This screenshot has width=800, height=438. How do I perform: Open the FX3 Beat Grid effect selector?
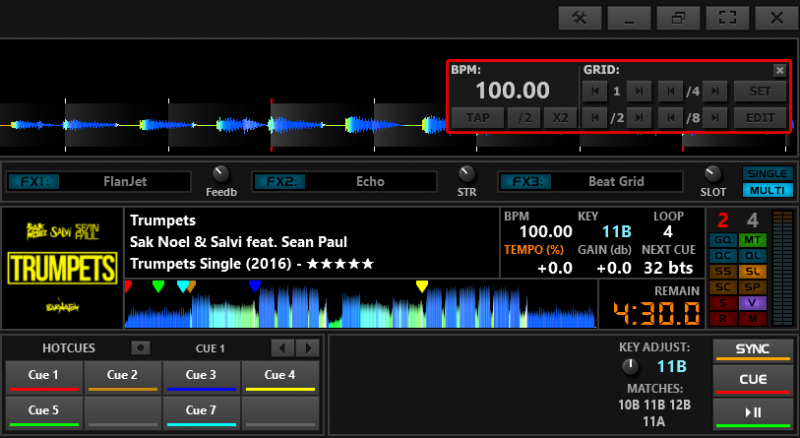618,182
